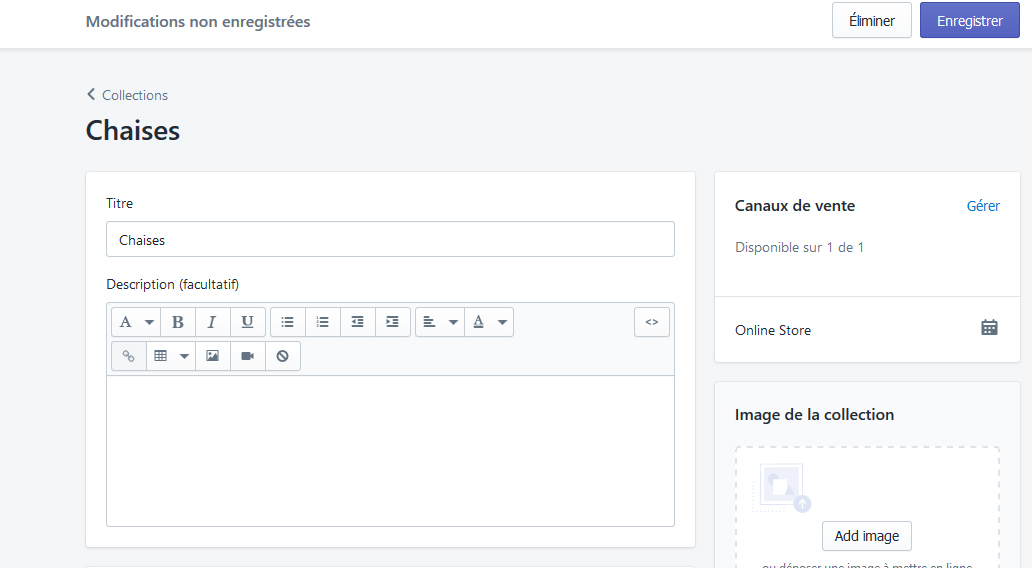Insert a bulleted list
This screenshot has width=1032, height=568.
(288, 322)
